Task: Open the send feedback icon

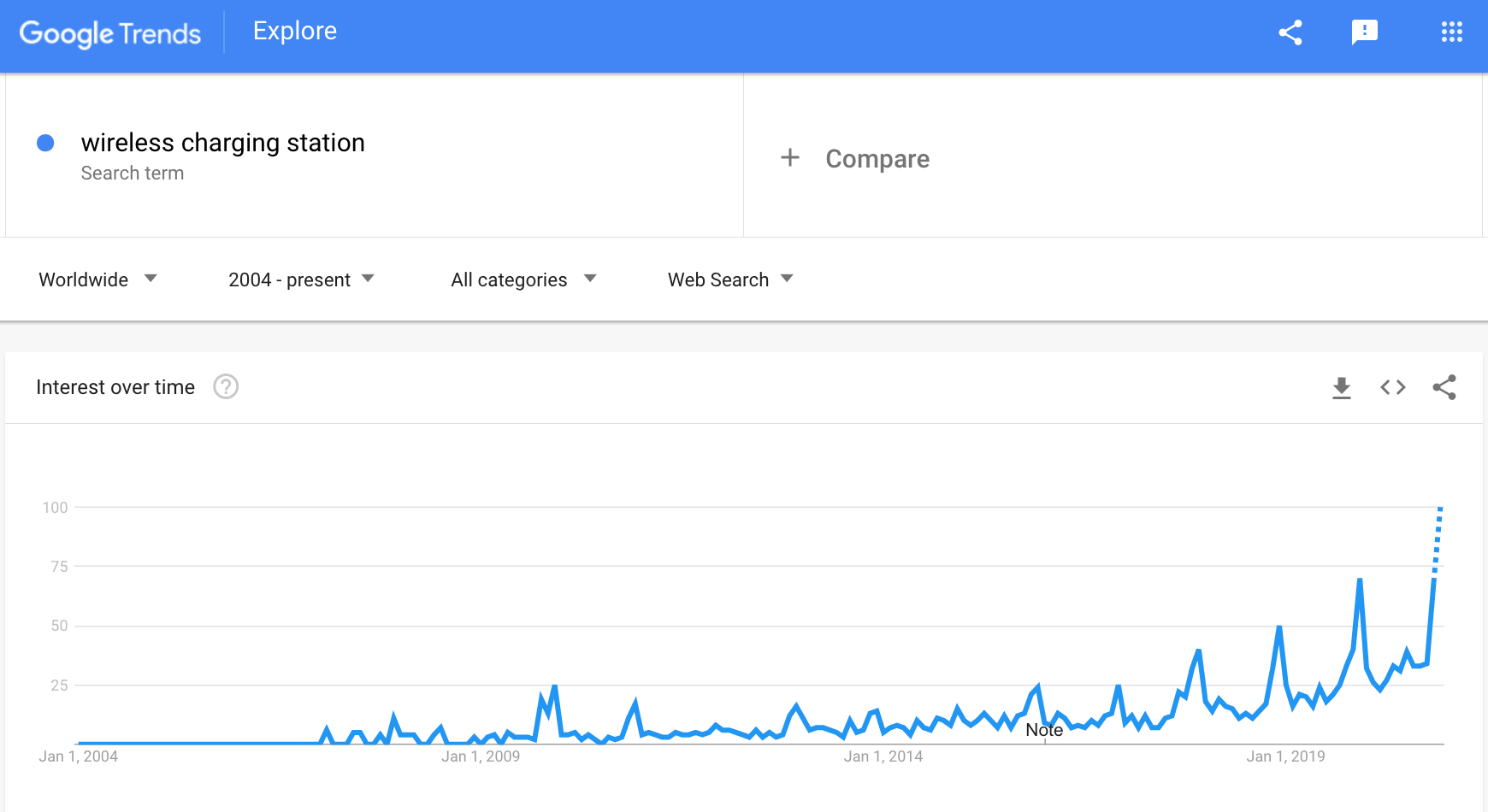Action: (1365, 32)
